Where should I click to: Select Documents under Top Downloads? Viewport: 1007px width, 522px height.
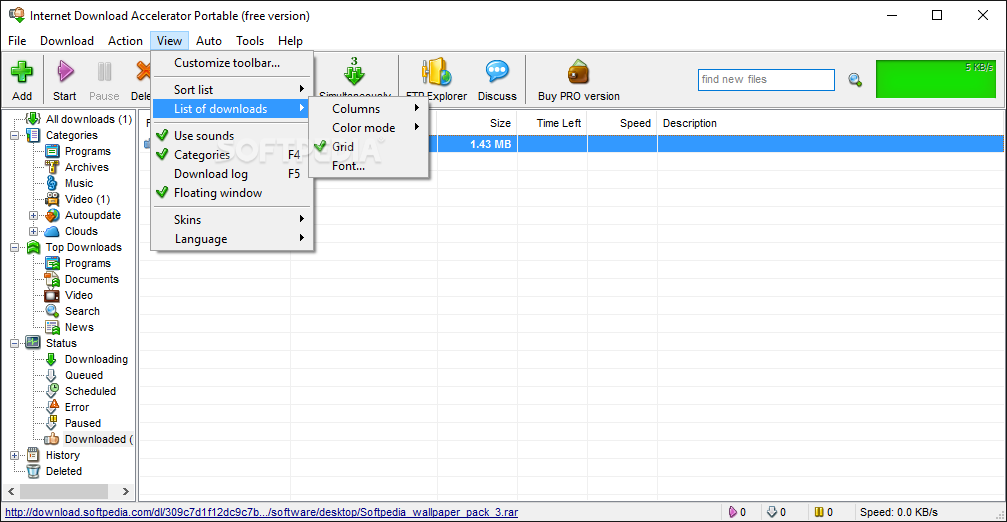coord(91,279)
